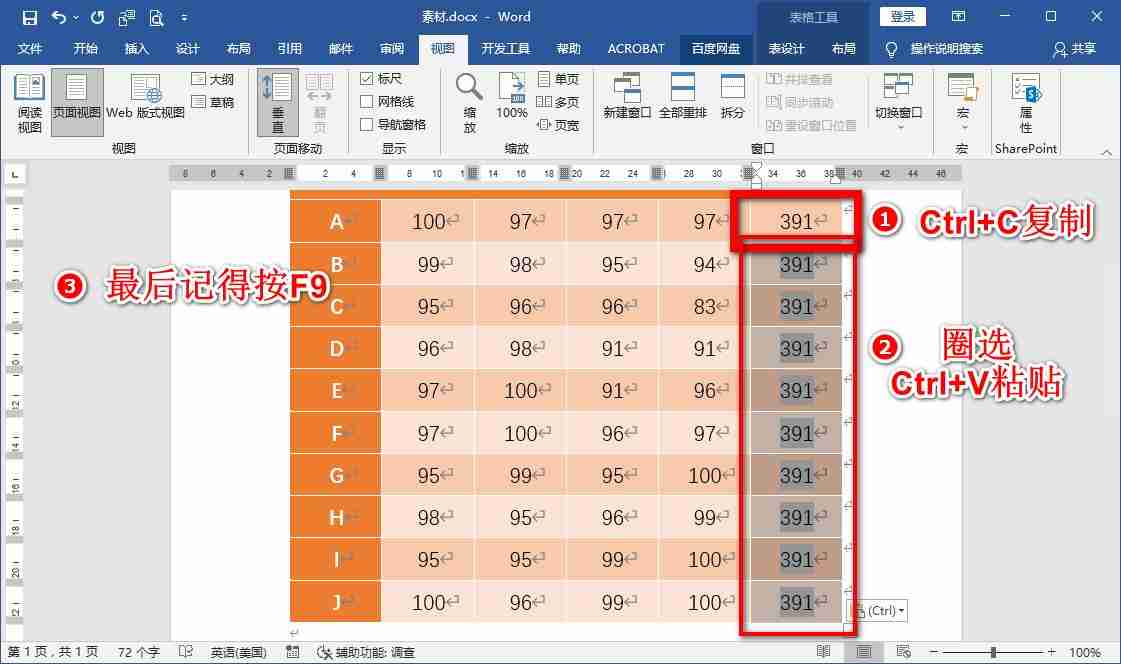Switch to the 开始 ribbon tab

tap(86, 49)
